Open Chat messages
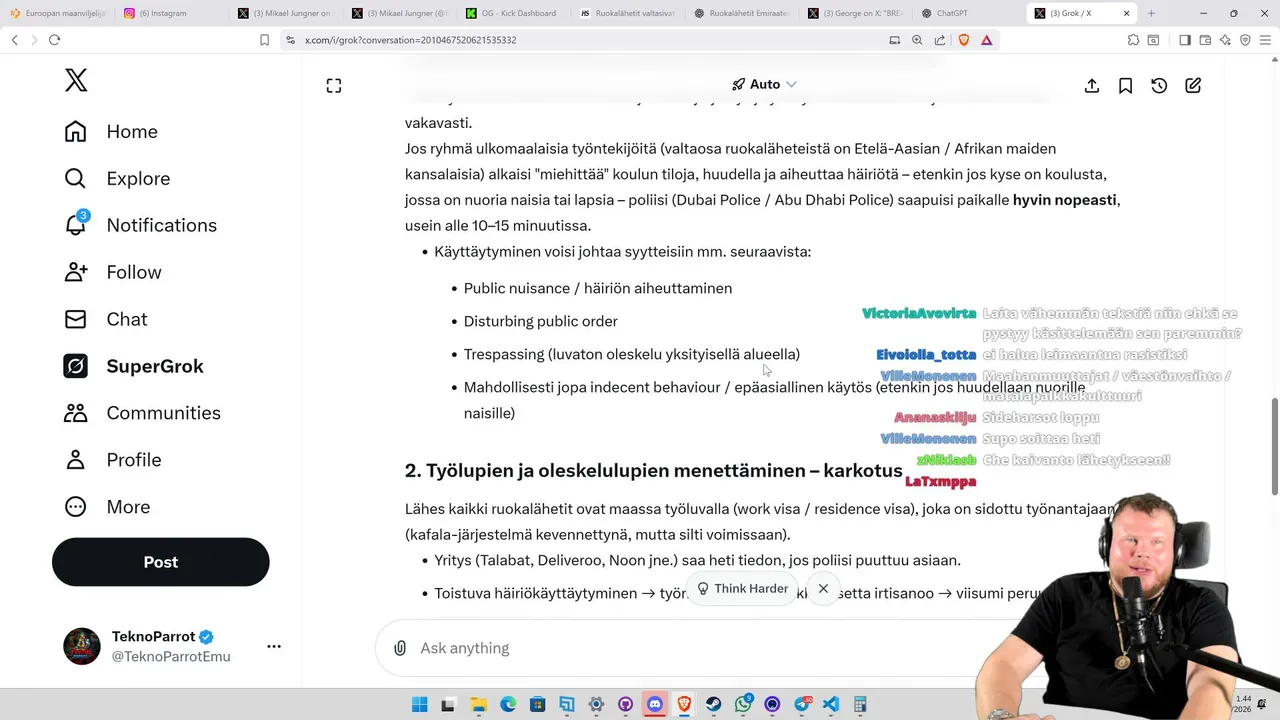1280x720 pixels. pyautogui.click(x=105, y=320)
